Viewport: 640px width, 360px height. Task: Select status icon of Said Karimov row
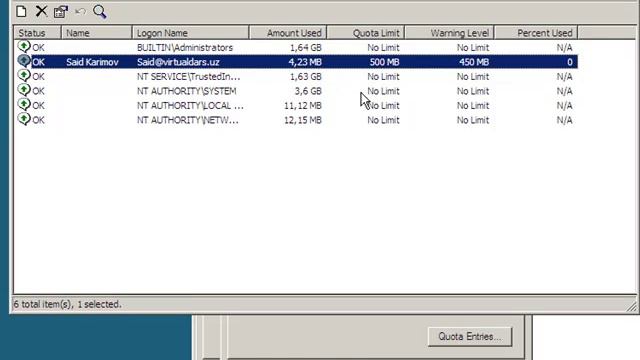[24, 61]
